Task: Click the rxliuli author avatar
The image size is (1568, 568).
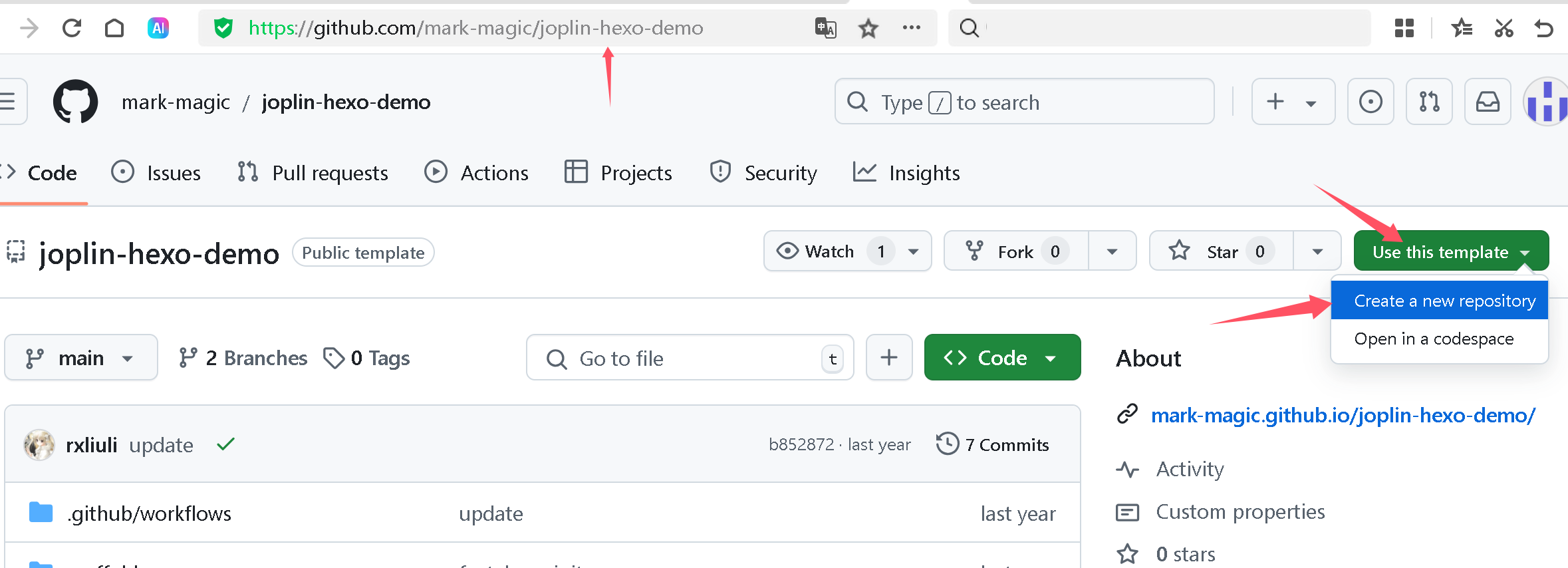Action: click(39, 445)
